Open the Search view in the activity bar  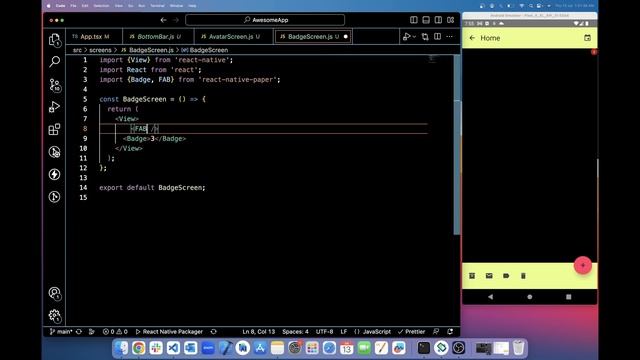click(x=54, y=62)
